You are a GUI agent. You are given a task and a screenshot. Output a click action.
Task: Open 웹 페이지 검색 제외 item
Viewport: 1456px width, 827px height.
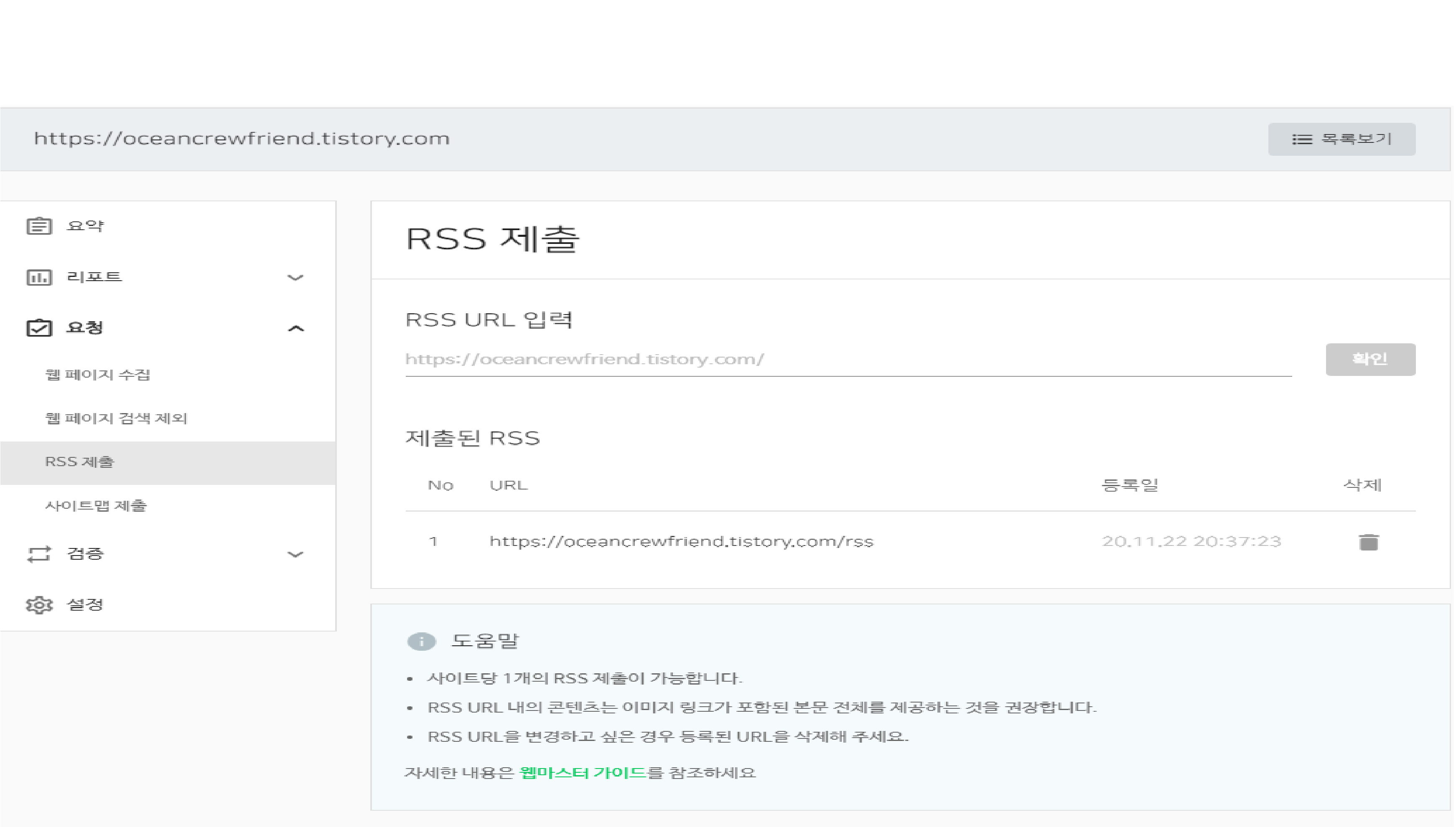click(116, 419)
